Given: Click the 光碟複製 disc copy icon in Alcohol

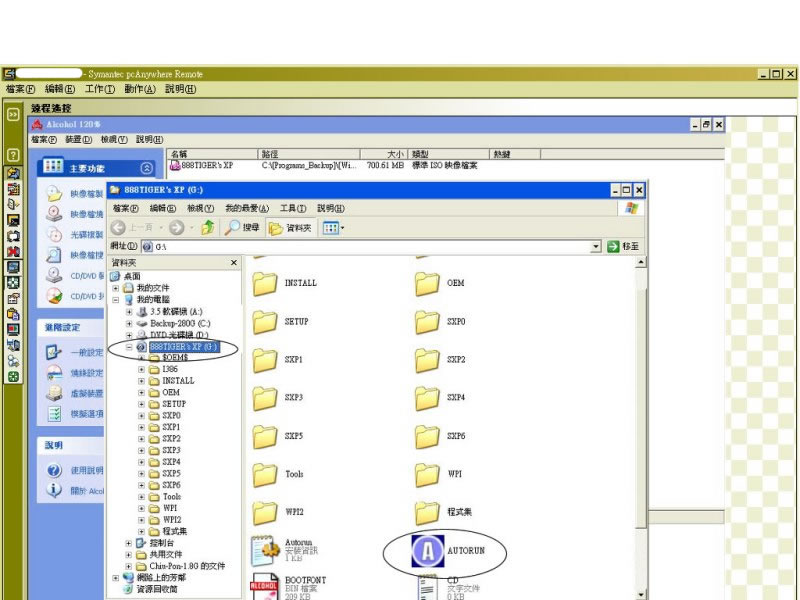Looking at the screenshot, I should click(54, 235).
